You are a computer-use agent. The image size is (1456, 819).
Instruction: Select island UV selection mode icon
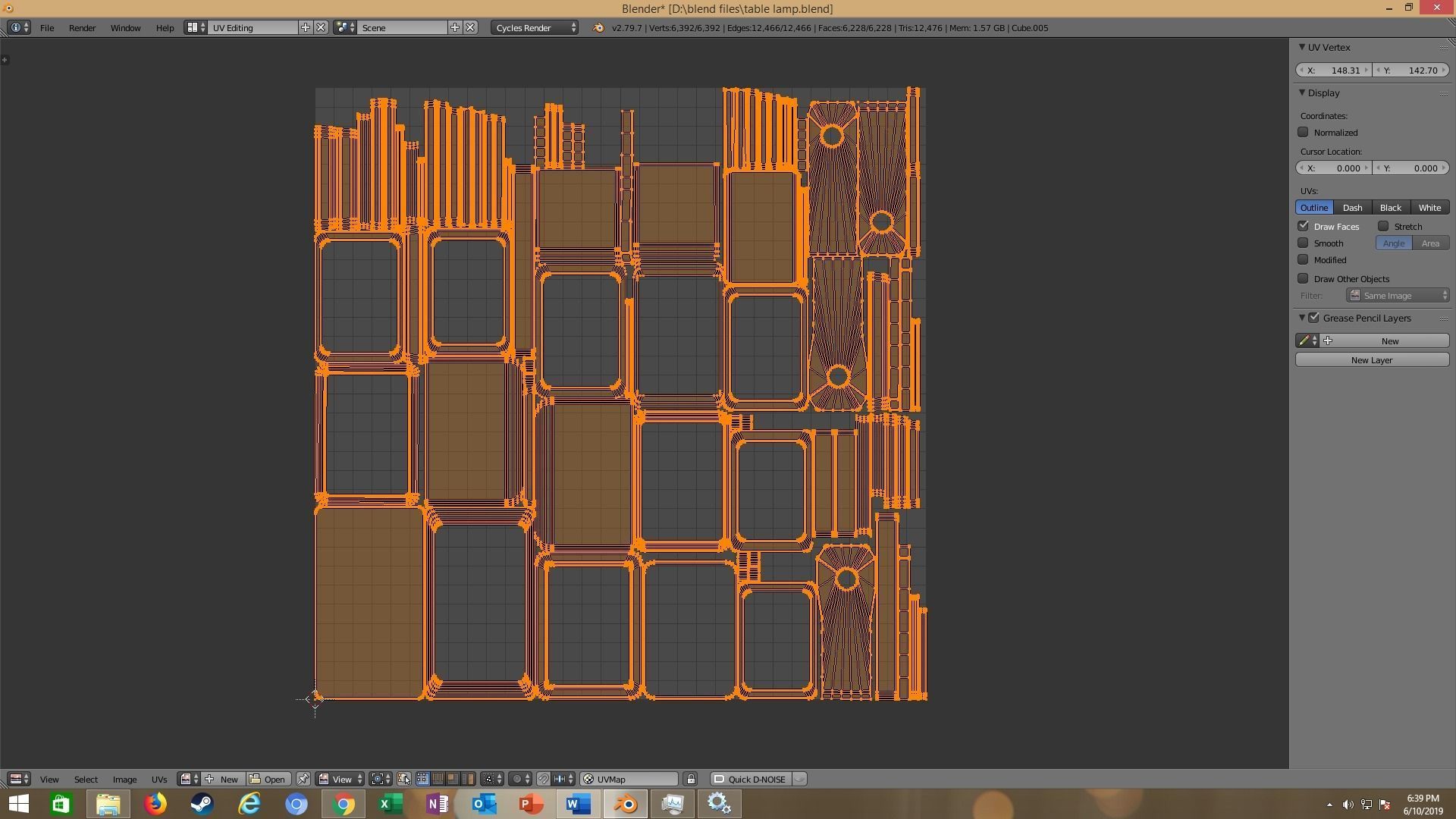pos(468,779)
